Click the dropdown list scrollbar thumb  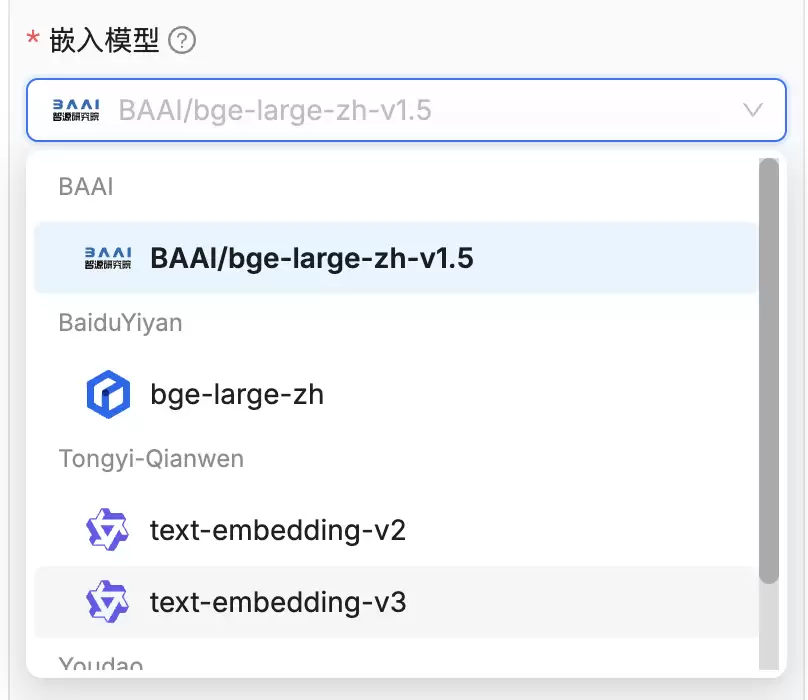[x=768, y=371]
